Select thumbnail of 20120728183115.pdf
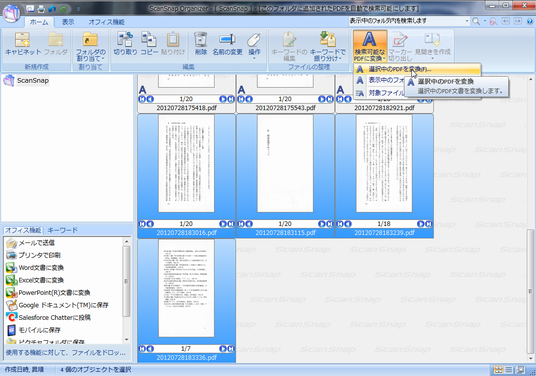 click(x=285, y=163)
